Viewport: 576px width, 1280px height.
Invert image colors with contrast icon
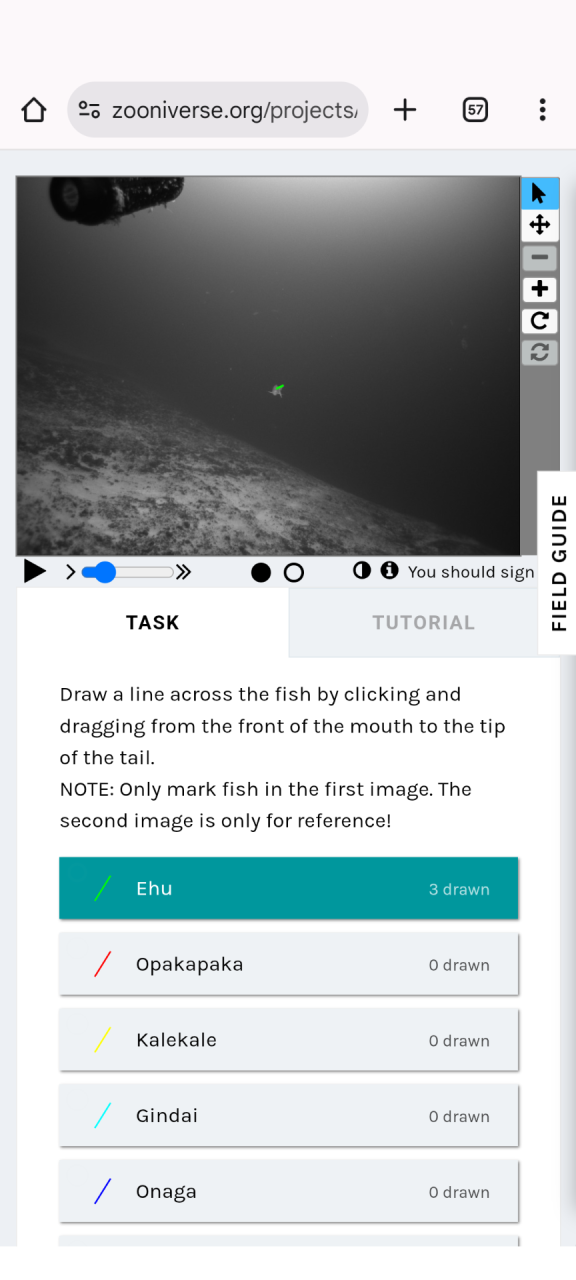pyautogui.click(x=362, y=570)
